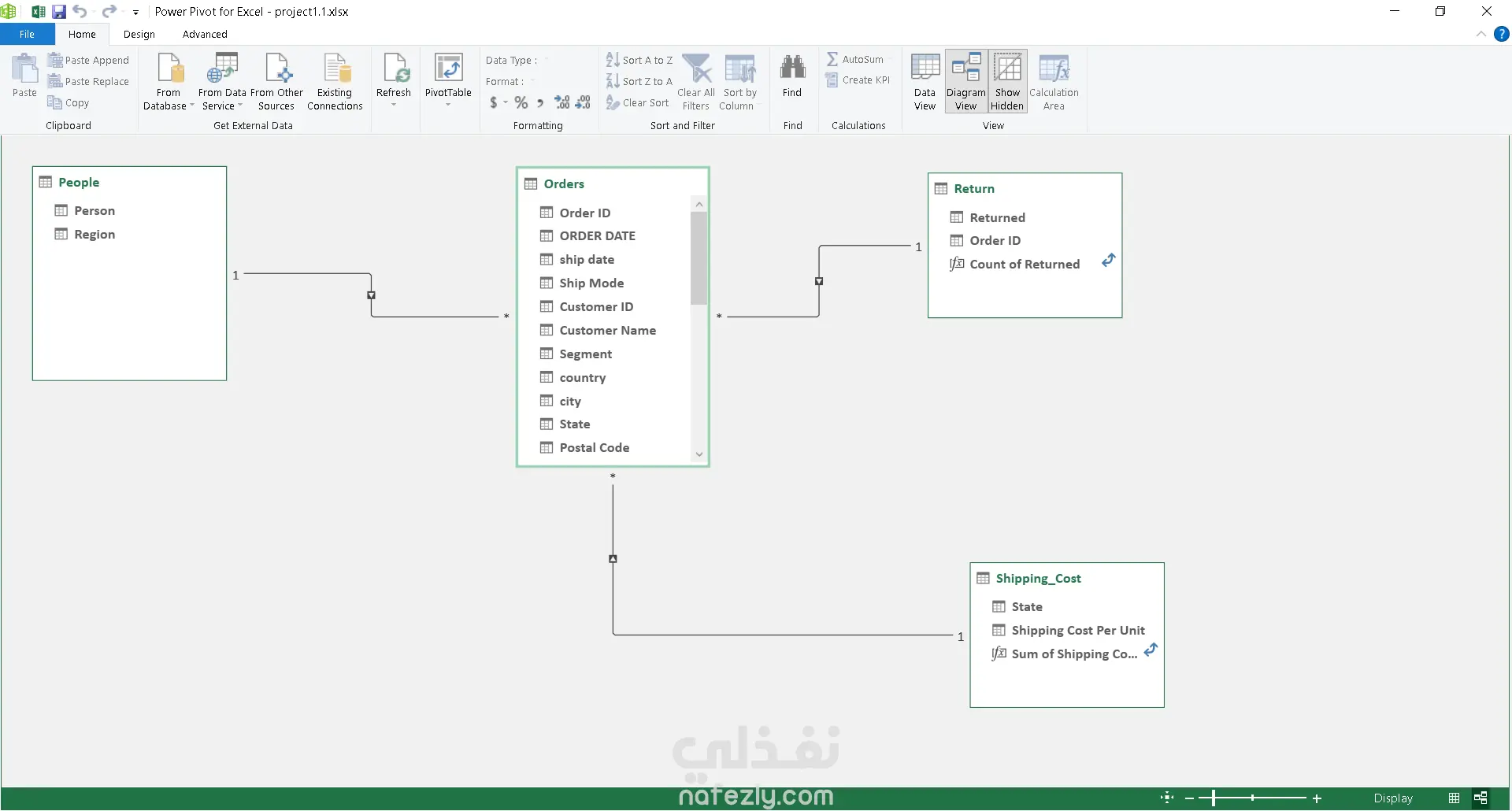The height and width of the screenshot is (811, 1512).
Task: Click the zoom slider handle in status bar
Action: [1214, 798]
